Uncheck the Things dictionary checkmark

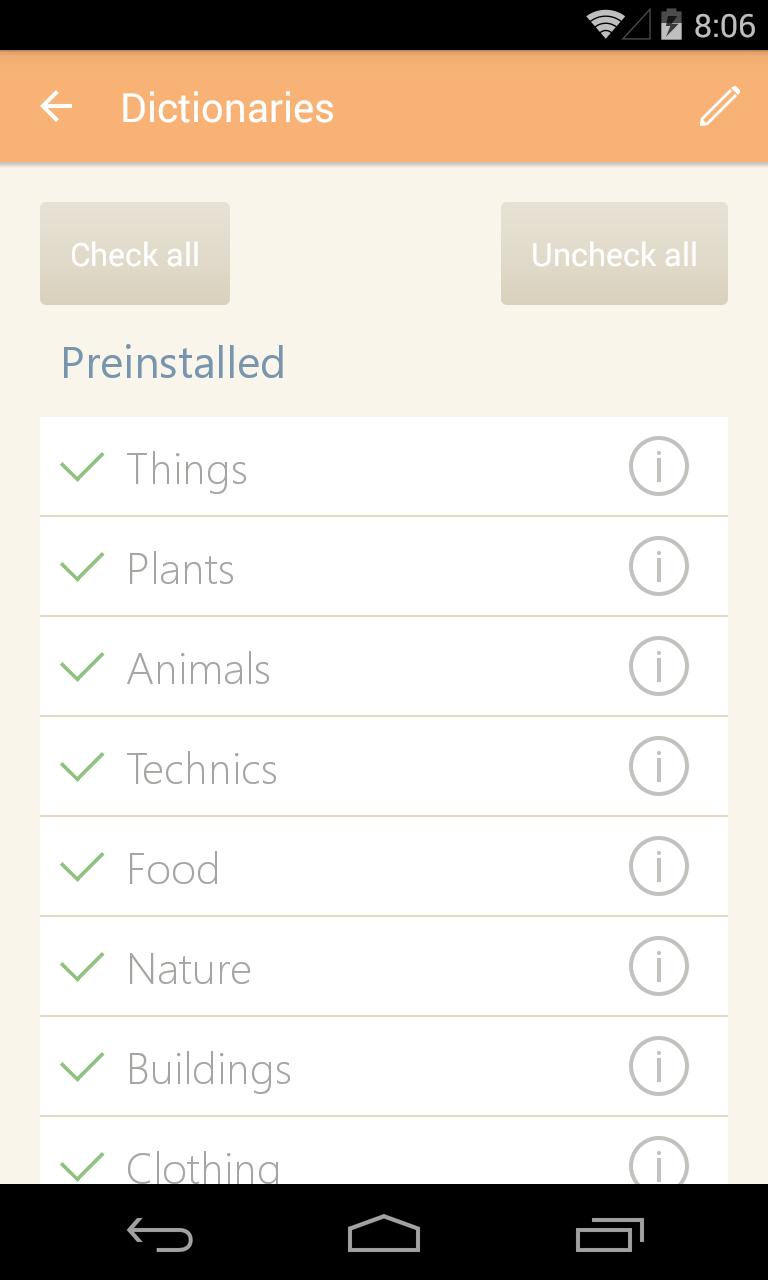click(x=82, y=467)
